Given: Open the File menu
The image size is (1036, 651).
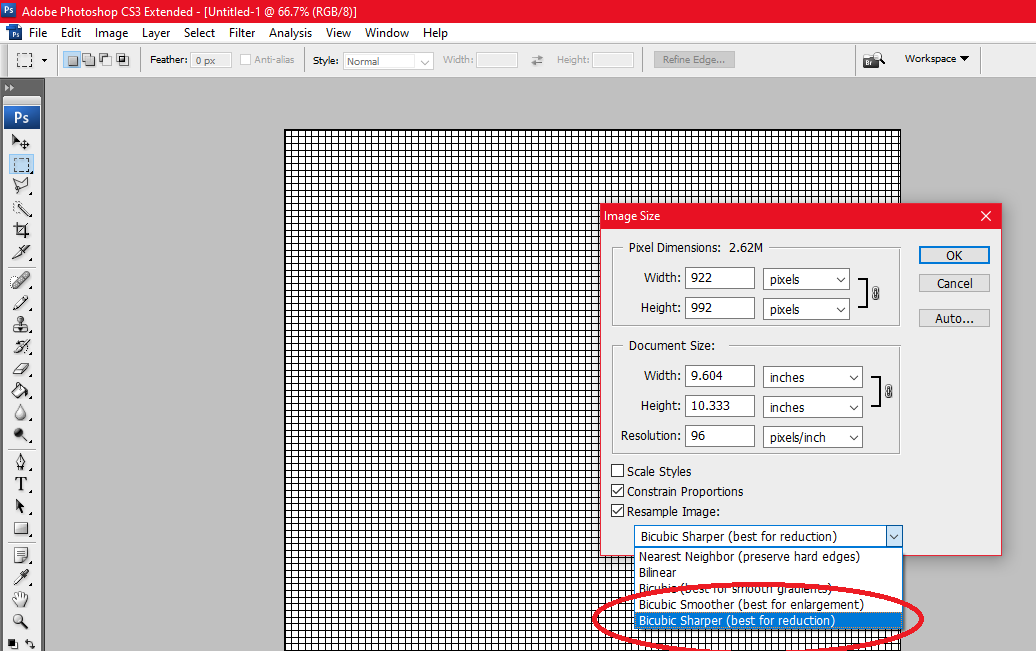Looking at the screenshot, I should pyautogui.click(x=38, y=33).
